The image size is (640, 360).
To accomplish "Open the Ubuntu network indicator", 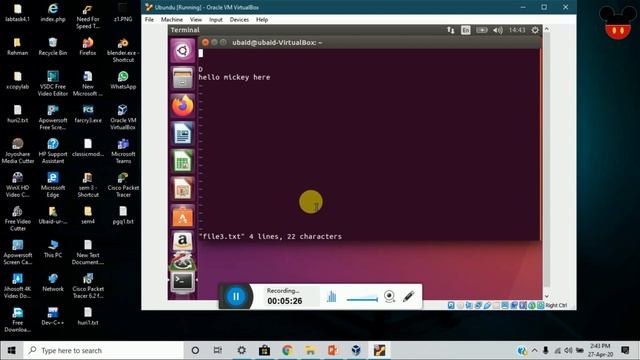I will point(451,30).
